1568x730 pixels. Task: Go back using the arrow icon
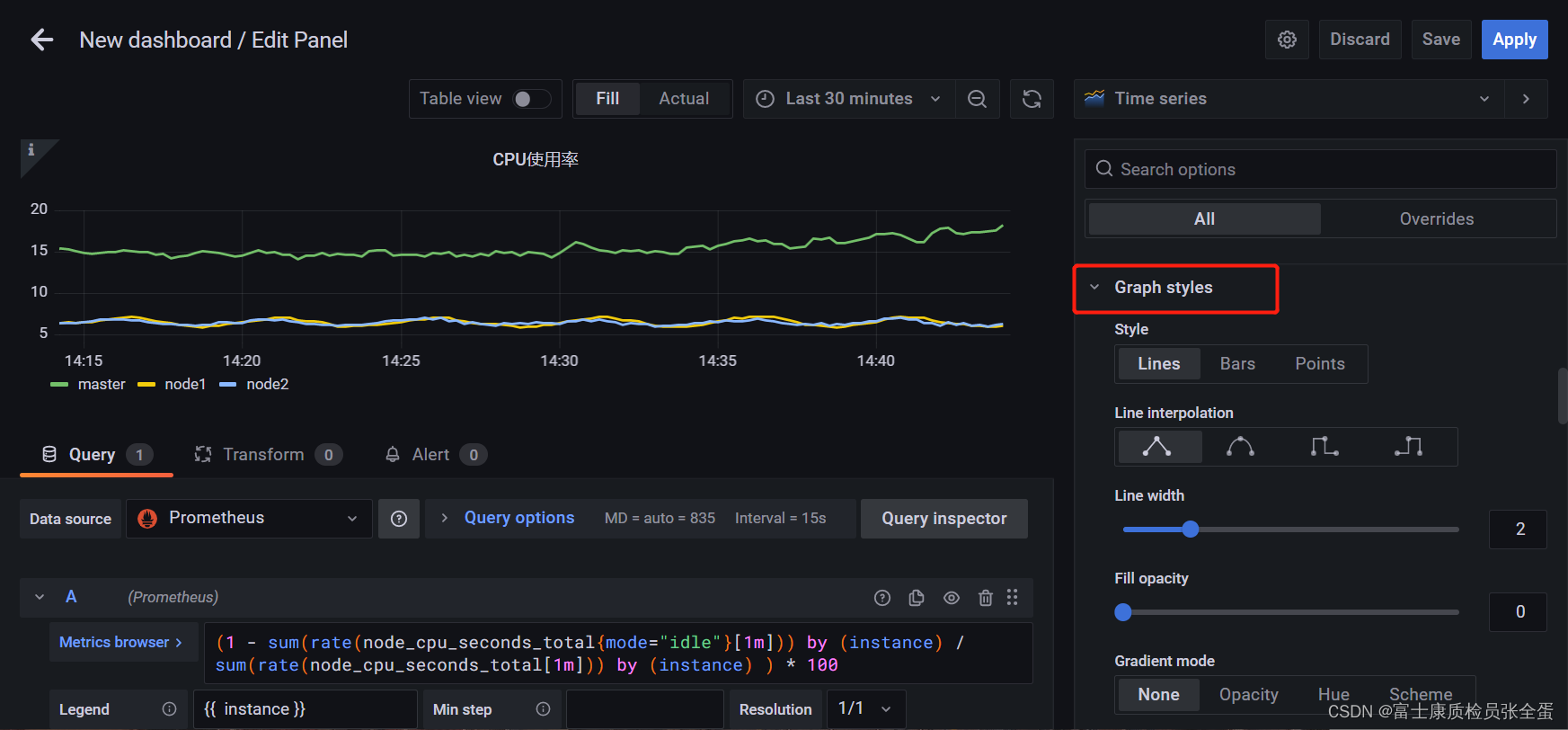pos(41,40)
